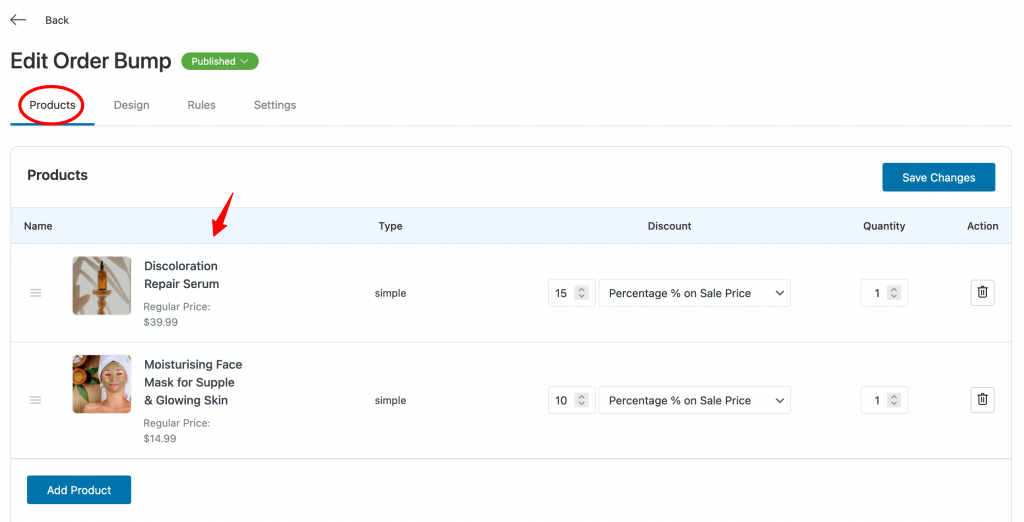Click quantity stepper for Moisturising Face Mask
Image resolution: width=1024 pixels, height=522 pixels.
click(x=894, y=400)
